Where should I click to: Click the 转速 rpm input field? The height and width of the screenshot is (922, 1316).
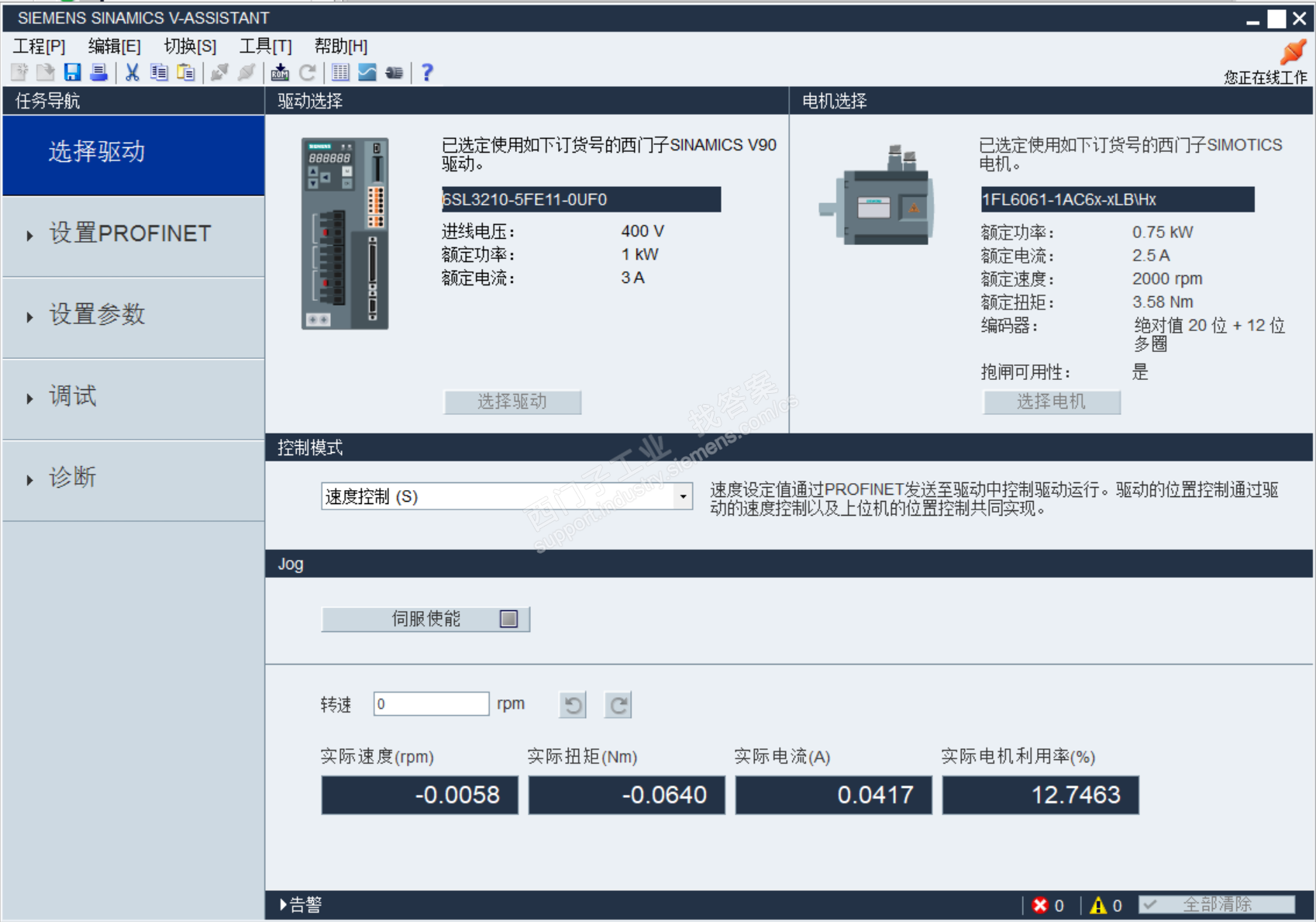point(431,704)
